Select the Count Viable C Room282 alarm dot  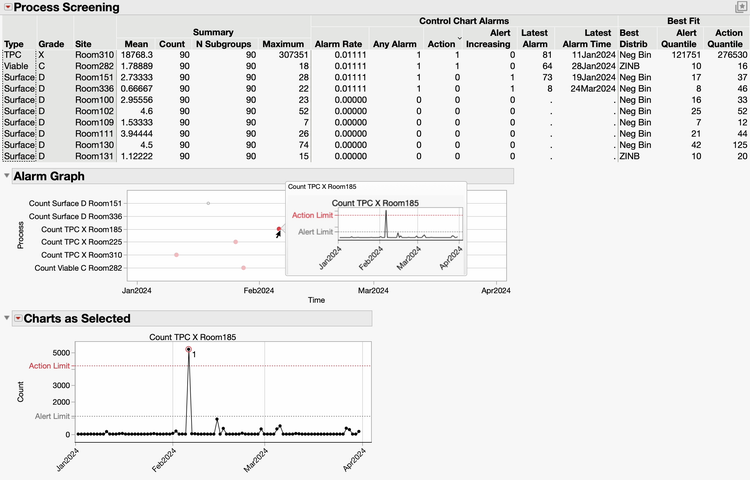point(244,268)
